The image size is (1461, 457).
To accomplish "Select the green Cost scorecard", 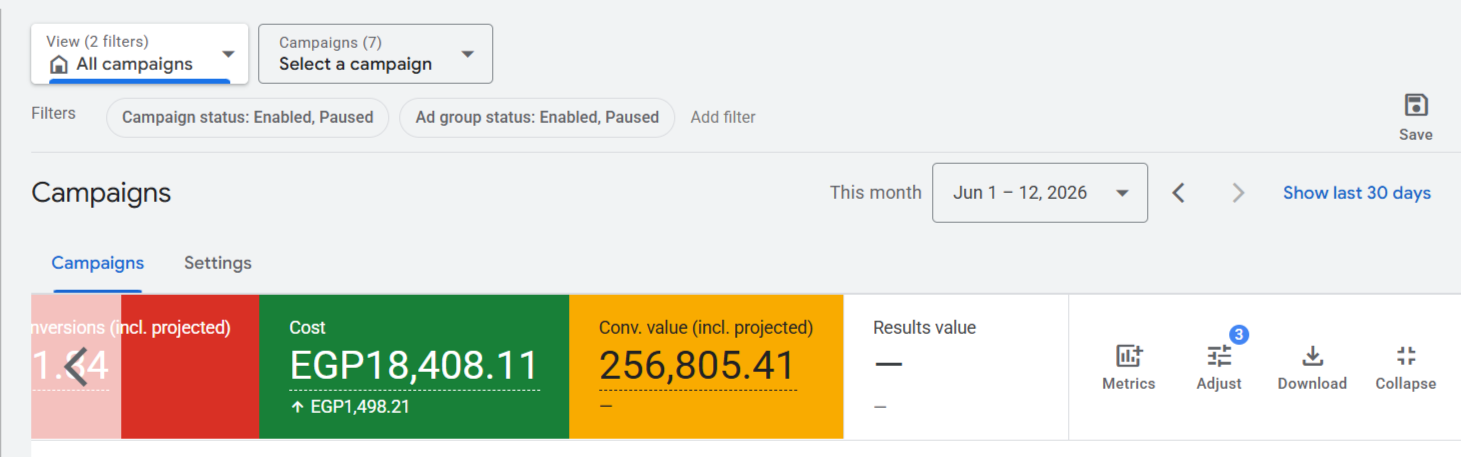I will [414, 367].
